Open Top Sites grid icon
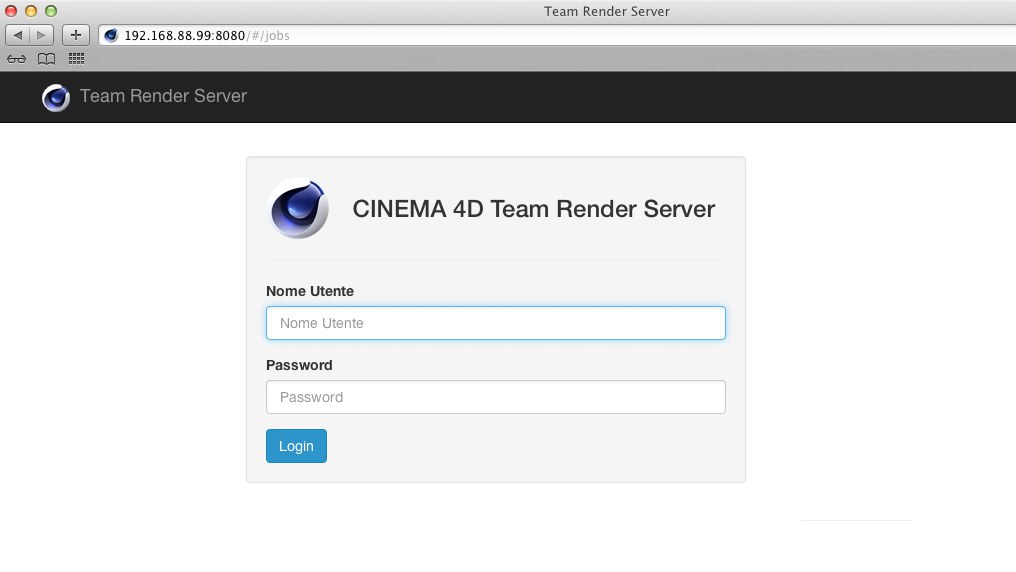The width and height of the screenshot is (1016, 572). [x=76, y=59]
